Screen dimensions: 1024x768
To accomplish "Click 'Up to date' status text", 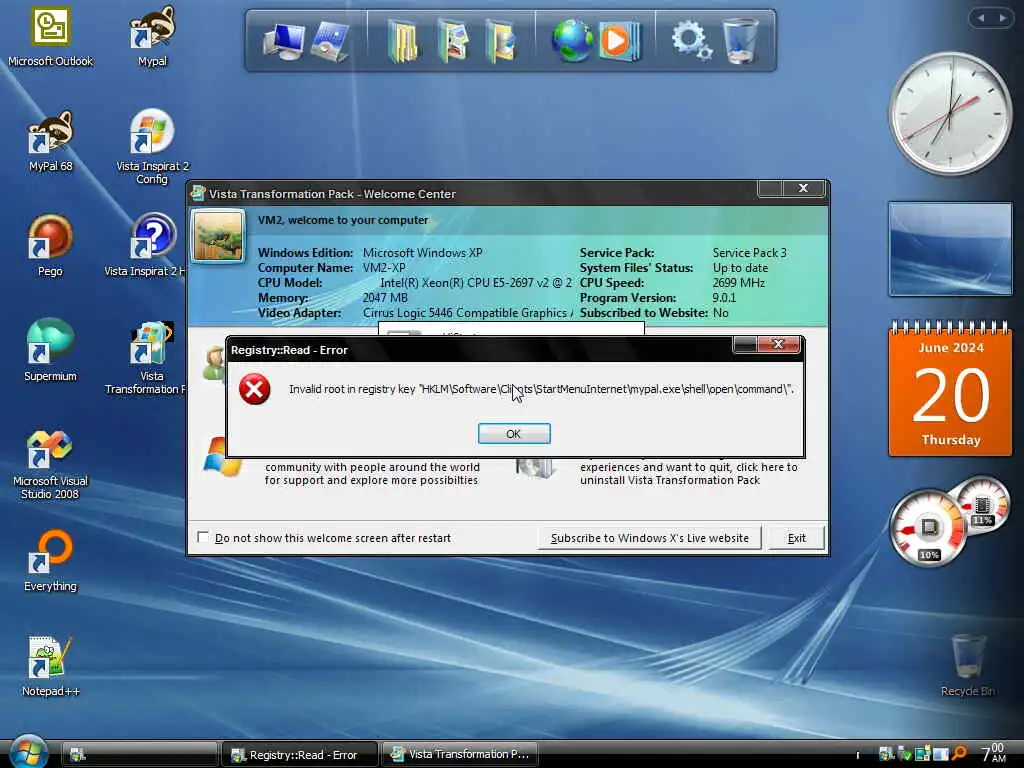I will [x=741, y=268].
